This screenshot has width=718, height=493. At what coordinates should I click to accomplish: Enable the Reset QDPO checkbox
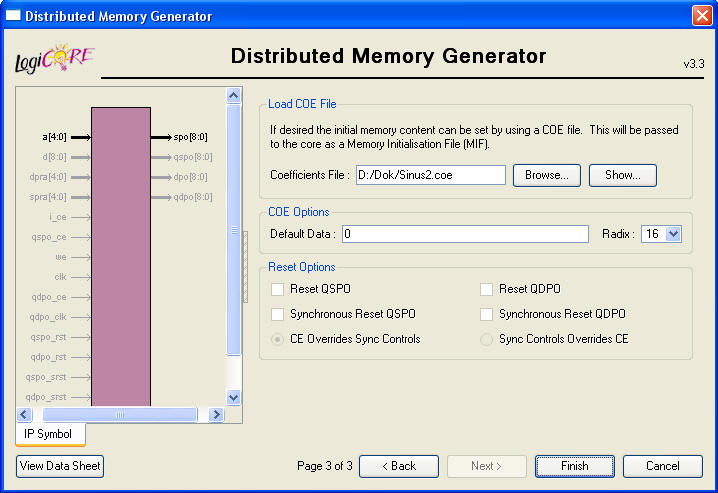[x=486, y=289]
